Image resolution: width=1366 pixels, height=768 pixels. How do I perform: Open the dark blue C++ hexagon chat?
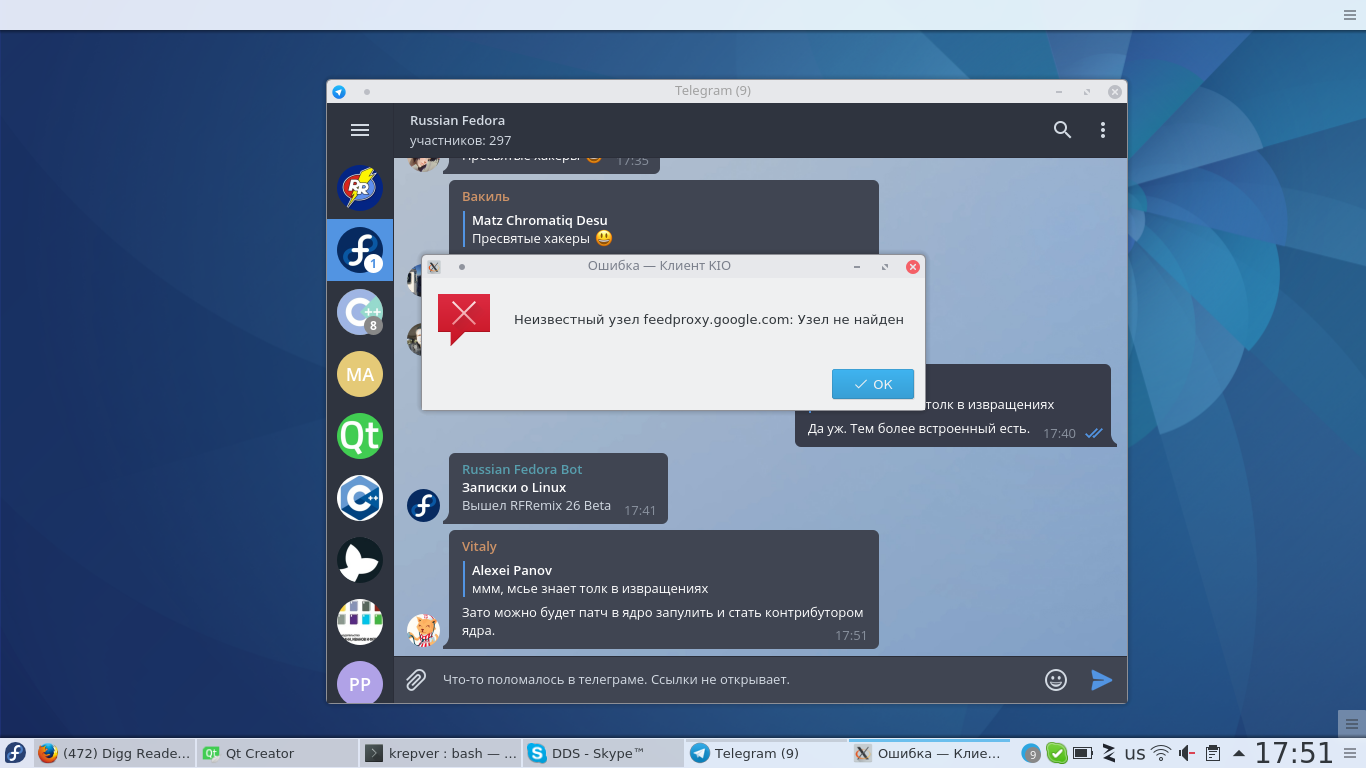(x=360, y=498)
